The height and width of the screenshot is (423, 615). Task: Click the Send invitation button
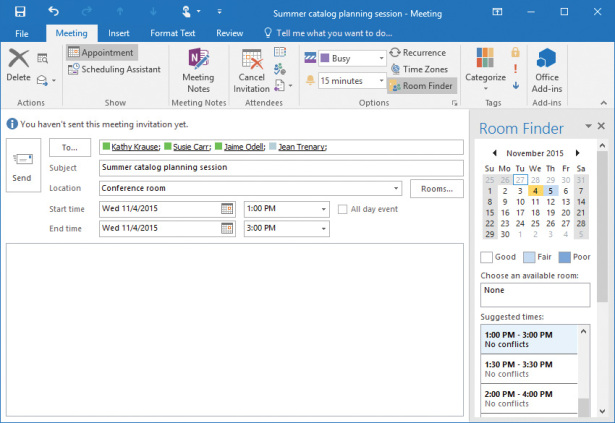coord(22,165)
